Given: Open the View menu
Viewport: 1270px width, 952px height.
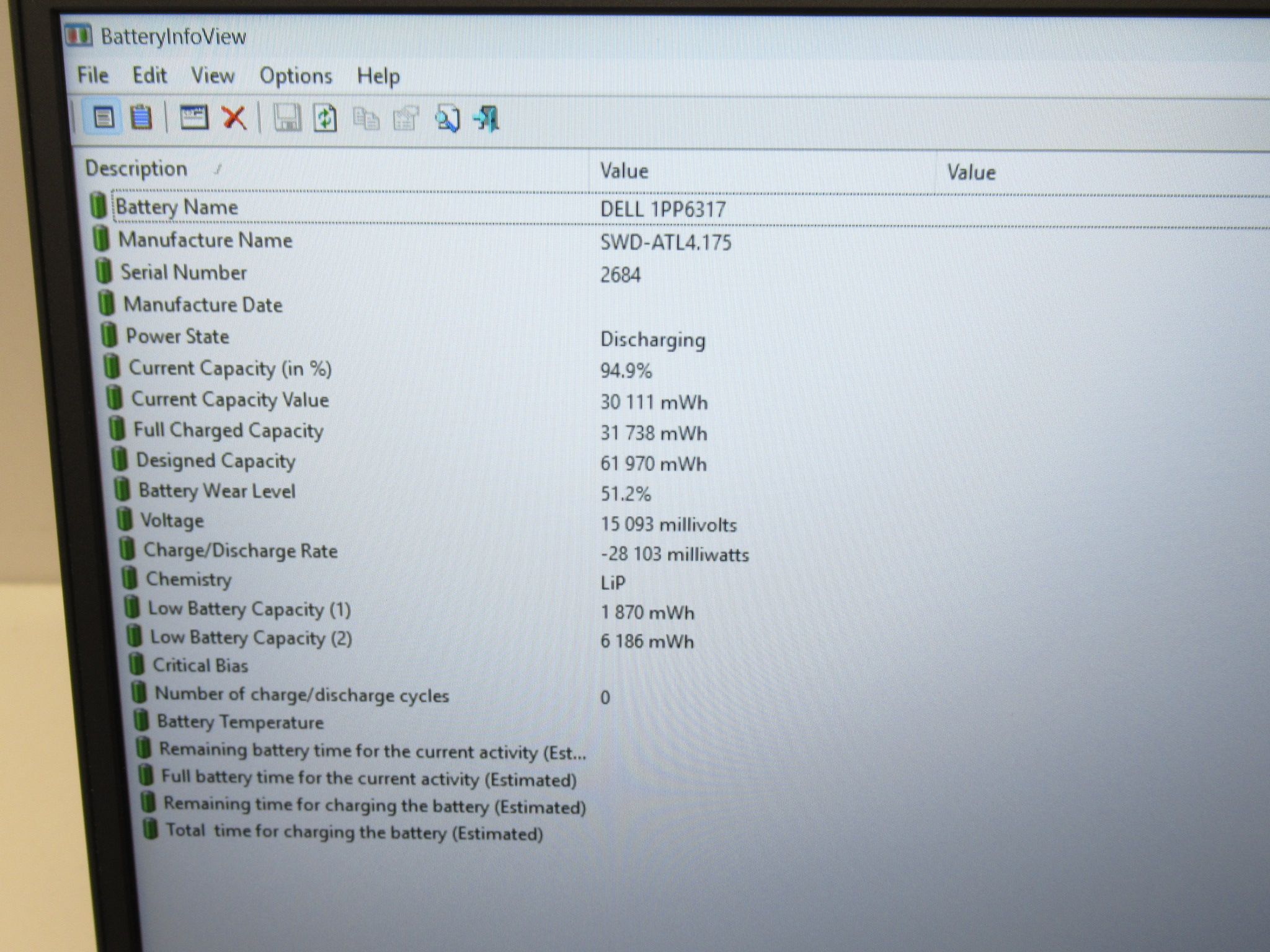Looking at the screenshot, I should coord(213,76).
